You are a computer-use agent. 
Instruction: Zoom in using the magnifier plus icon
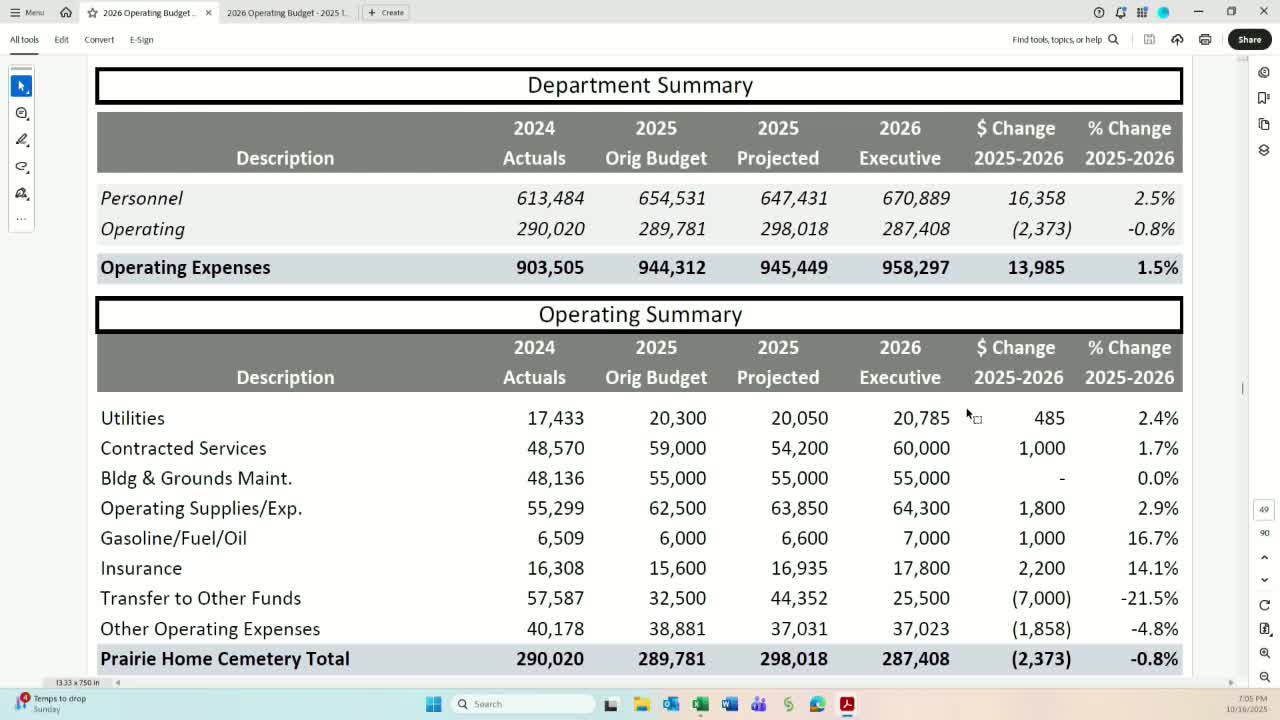coord(1264,653)
